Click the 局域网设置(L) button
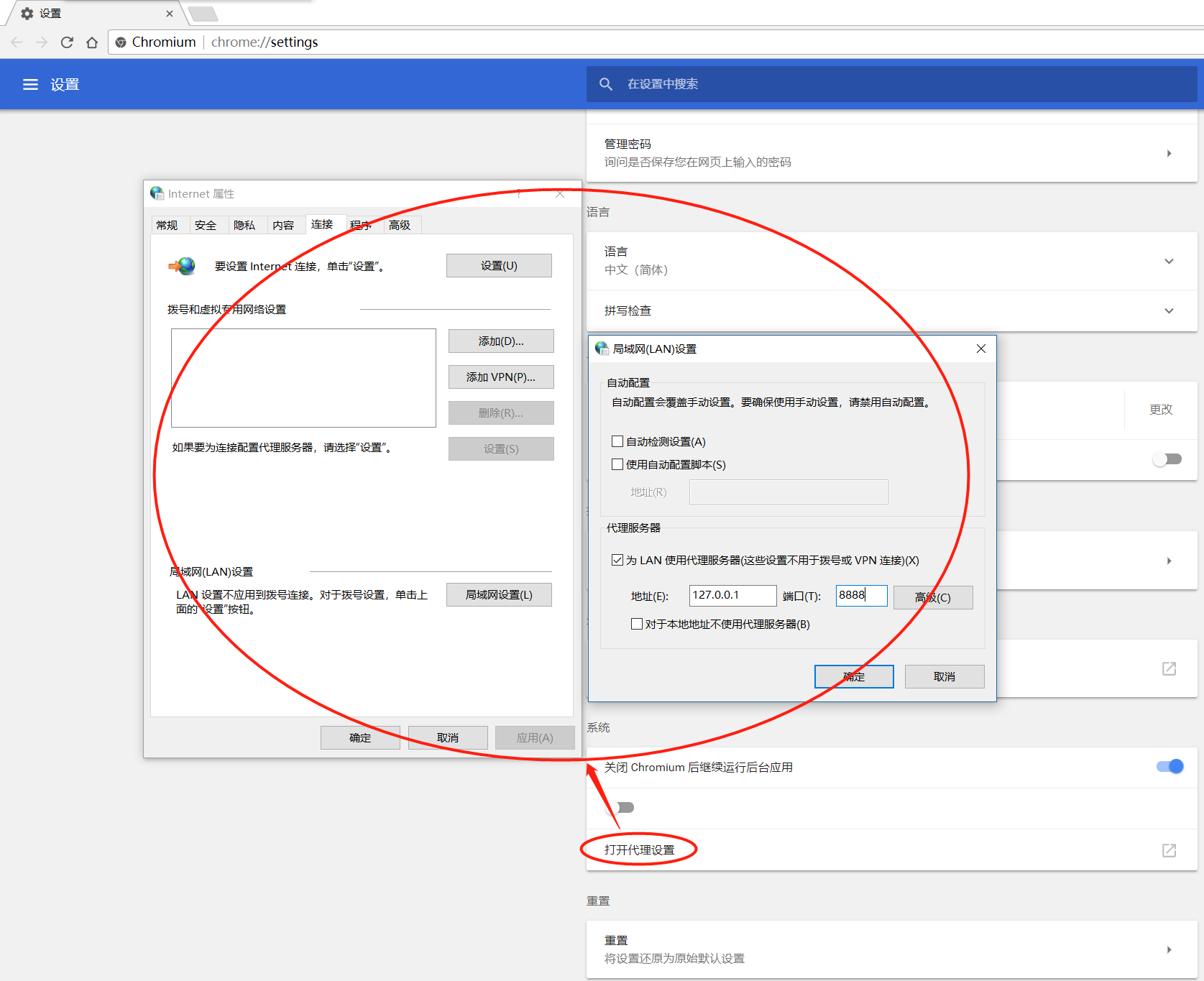 499,594
